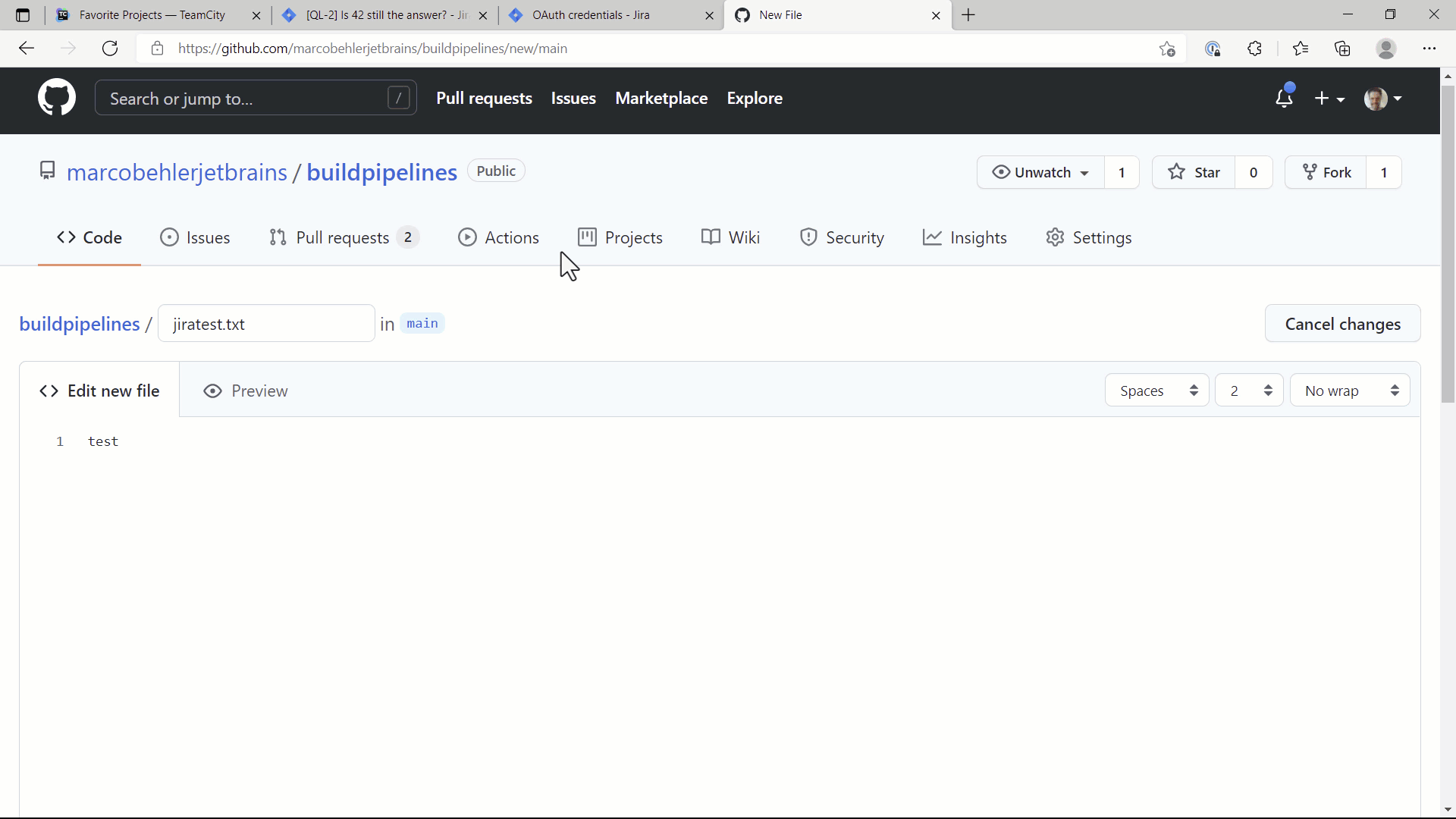The height and width of the screenshot is (819, 1456).
Task: Open your profile avatar menu
Action: pyautogui.click(x=1382, y=99)
